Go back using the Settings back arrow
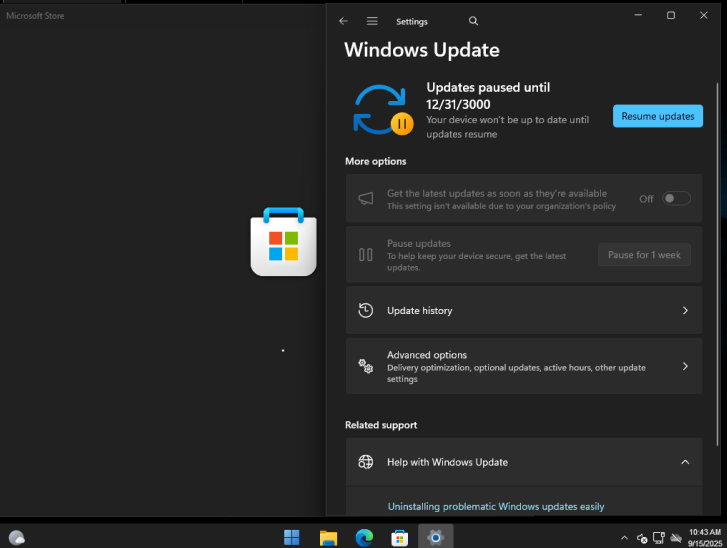Image resolution: width=727 pixels, height=548 pixels. tap(343, 21)
